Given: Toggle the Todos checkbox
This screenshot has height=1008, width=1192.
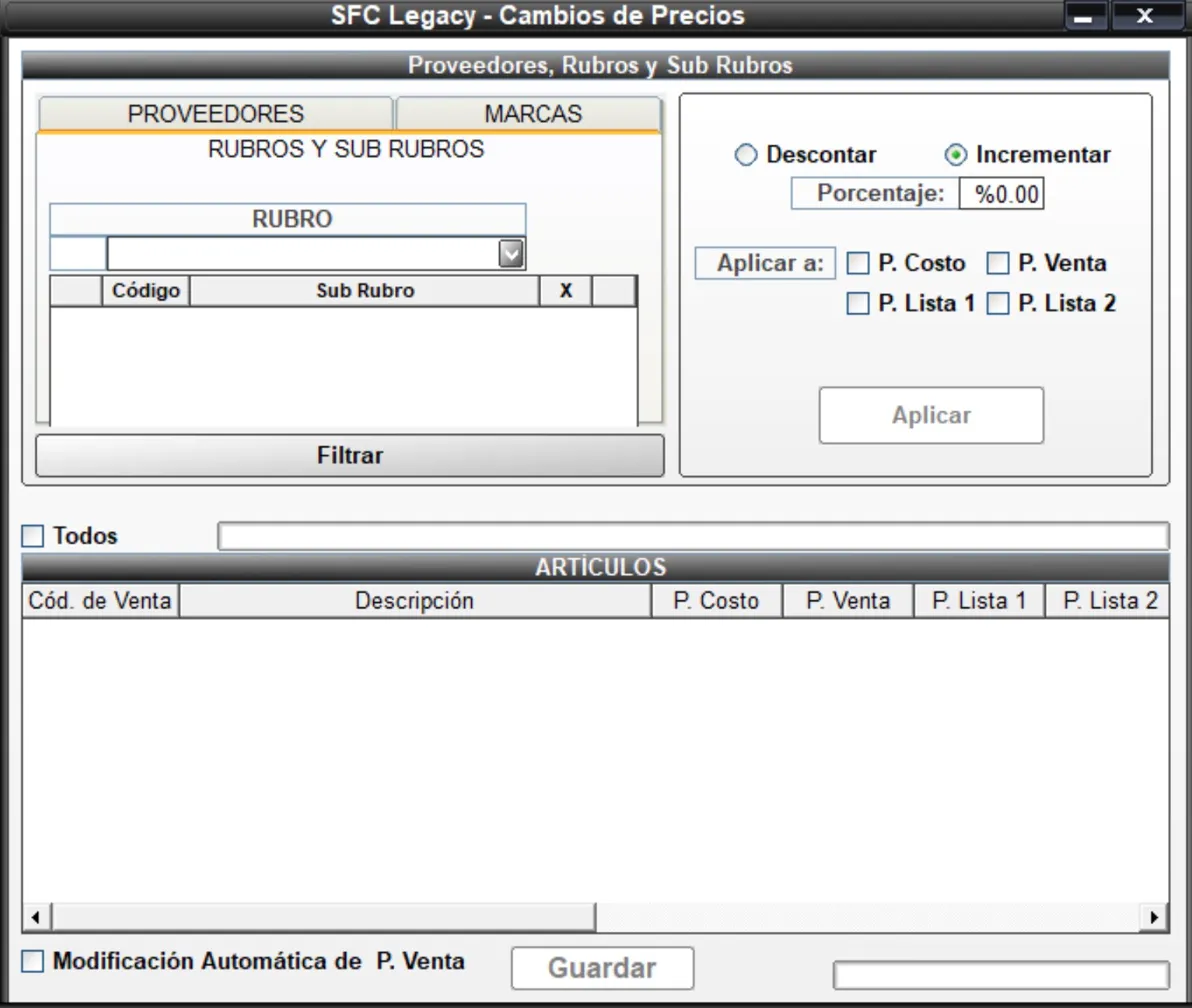Looking at the screenshot, I should click(34, 536).
